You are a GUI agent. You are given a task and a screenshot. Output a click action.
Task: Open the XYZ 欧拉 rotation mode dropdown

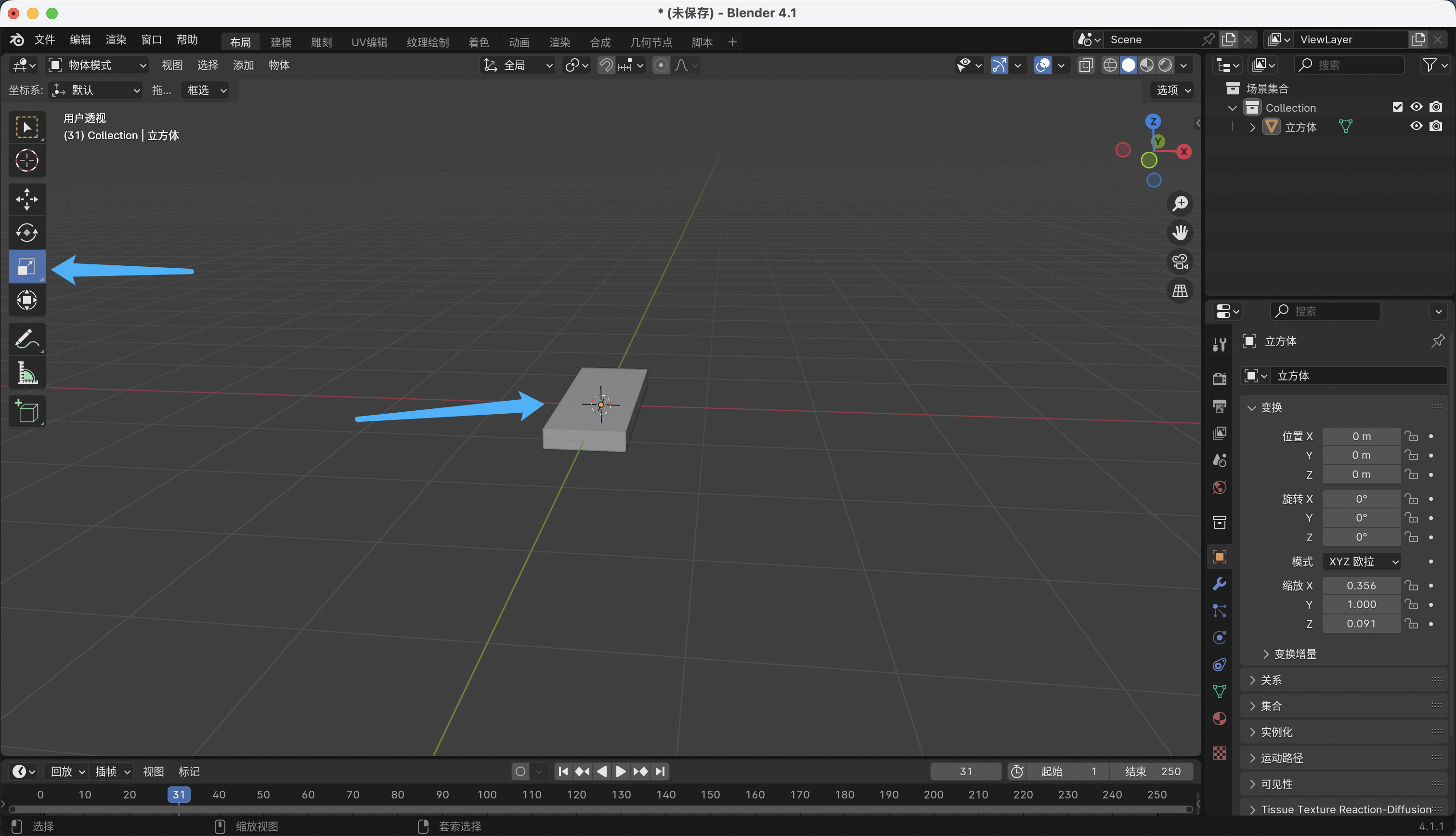(1362, 562)
